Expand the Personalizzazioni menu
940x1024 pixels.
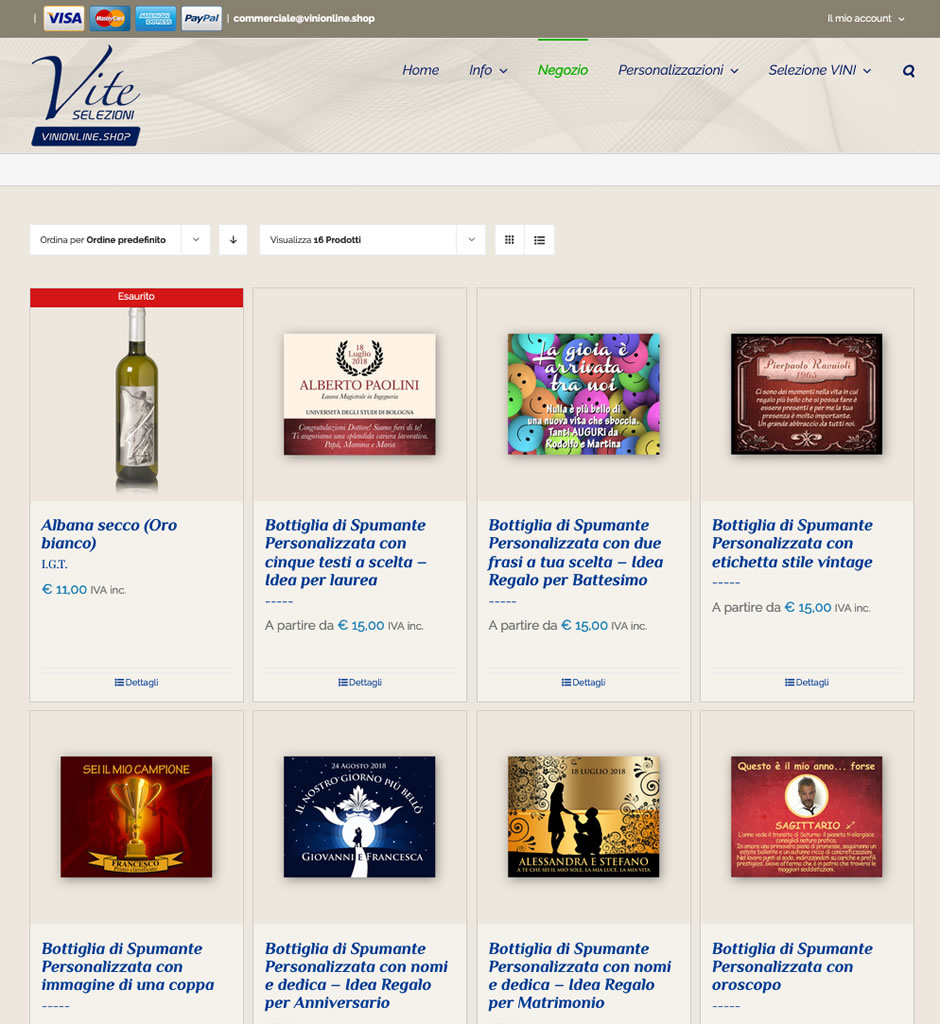click(678, 70)
